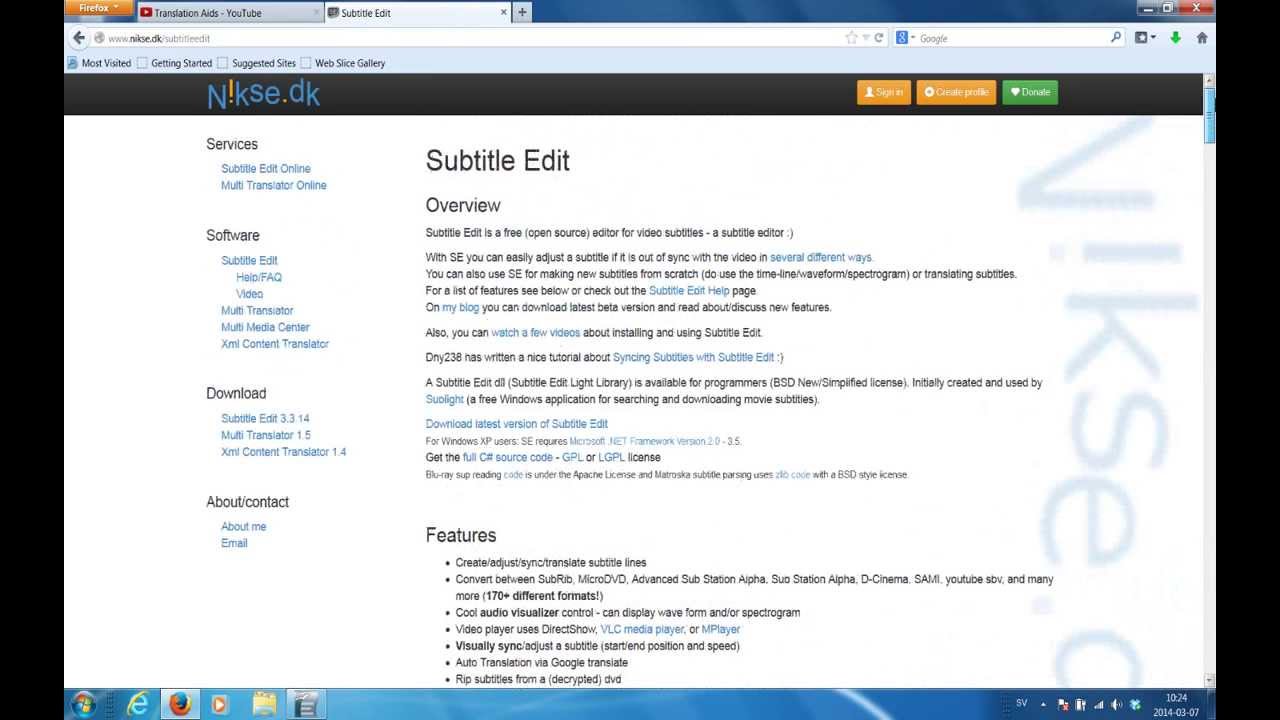Image resolution: width=1280 pixels, height=720 pixels.
Task: Open the VLC media player link
Action: [x=642, y=630]
